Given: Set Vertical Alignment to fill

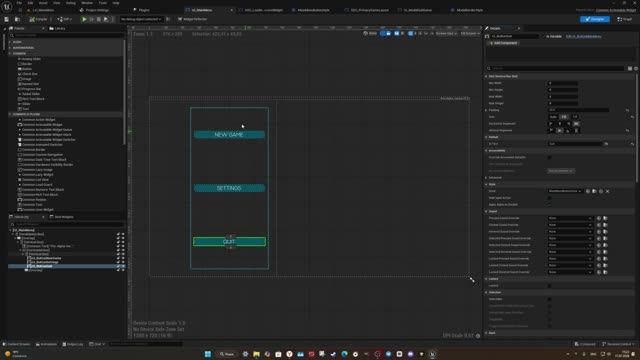Looking at the screenshot, I should (576, 131).
